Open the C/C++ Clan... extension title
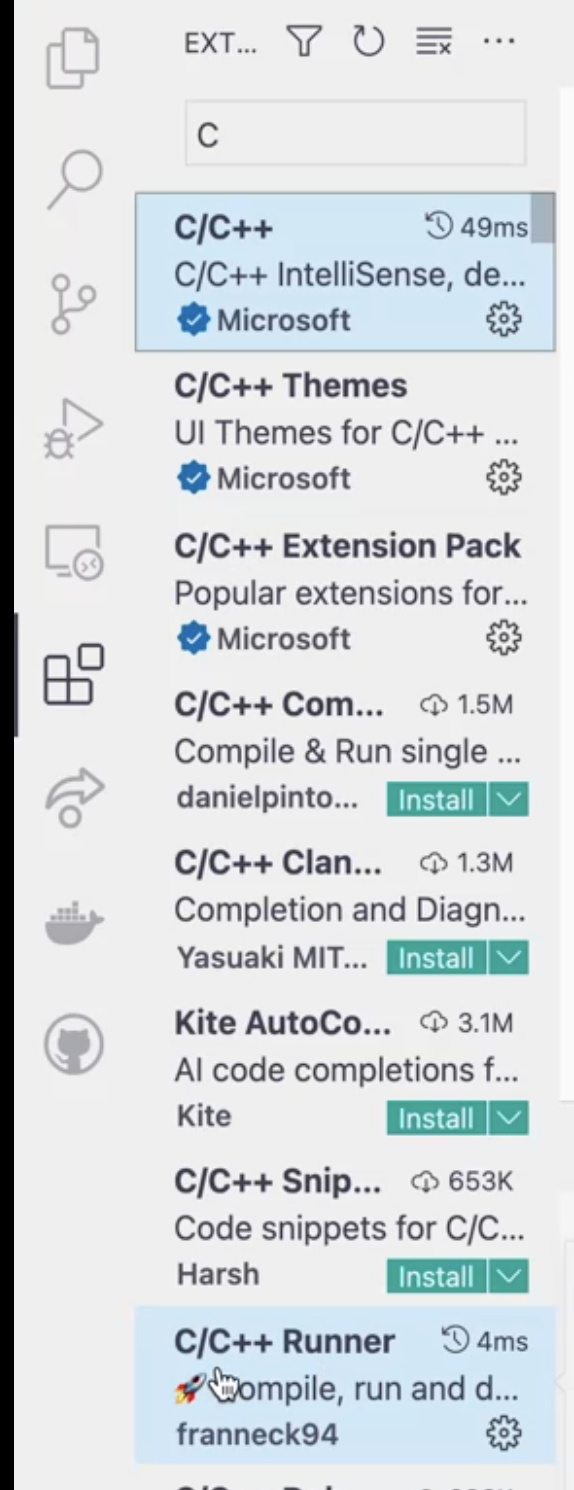 point(277,864)
